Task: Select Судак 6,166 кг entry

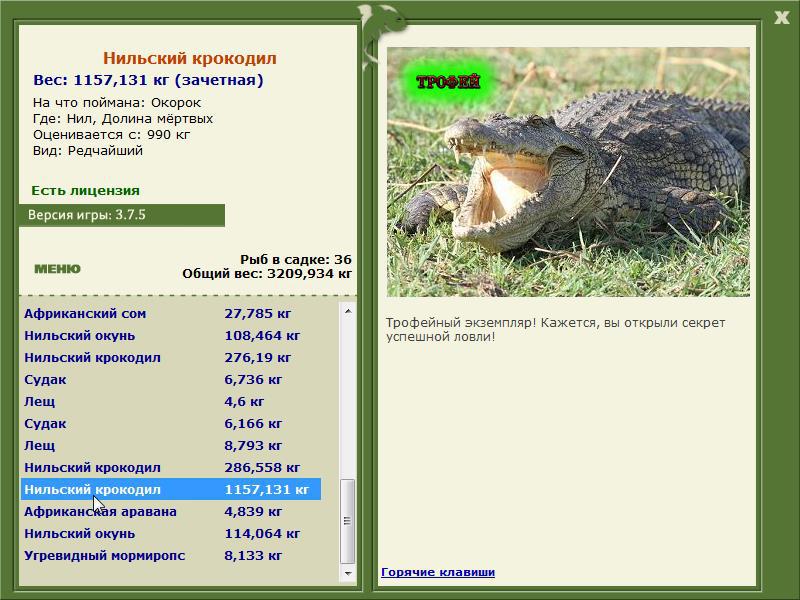Action: (x=171, y=423)
